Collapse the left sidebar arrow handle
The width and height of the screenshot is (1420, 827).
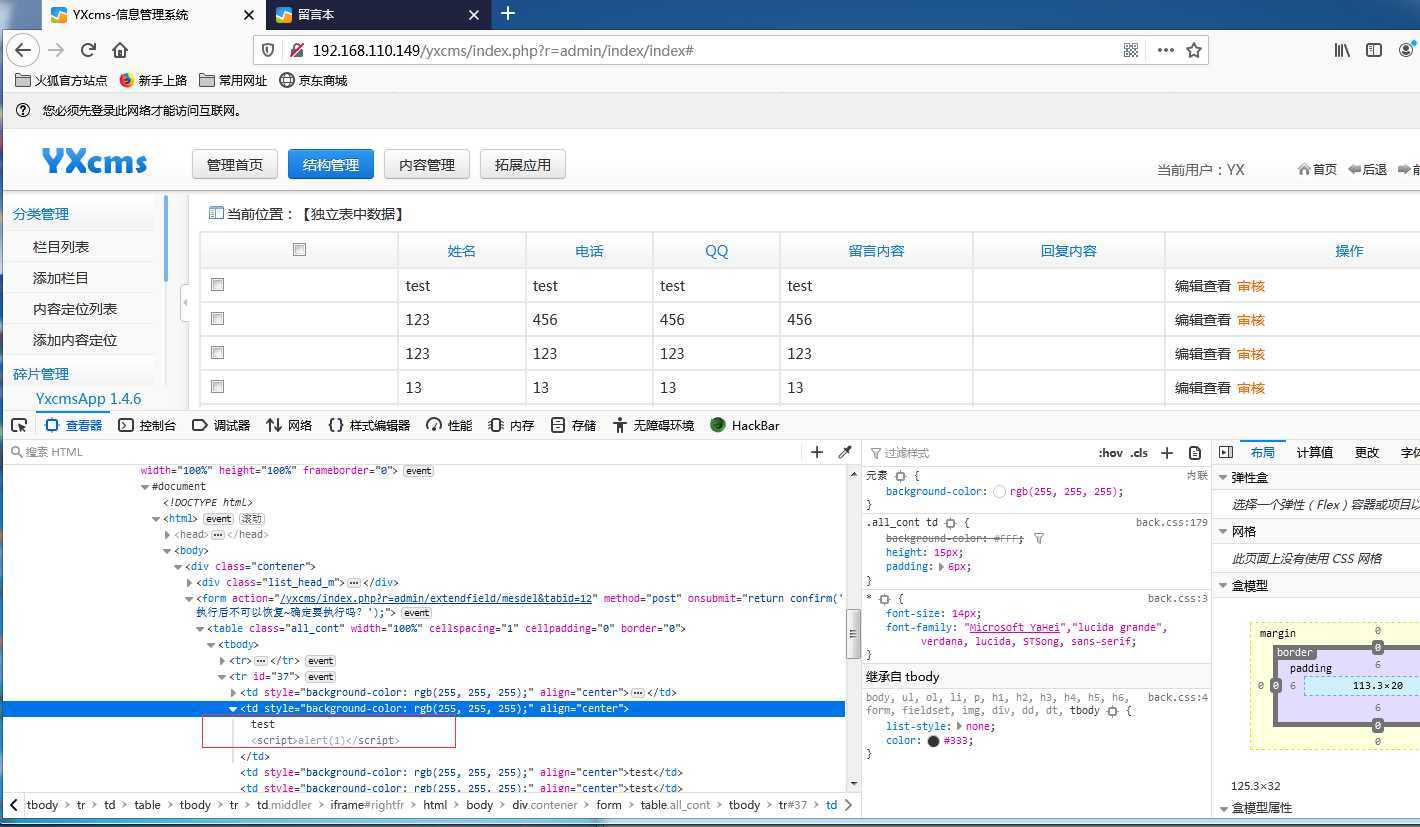tap(185, 302)
